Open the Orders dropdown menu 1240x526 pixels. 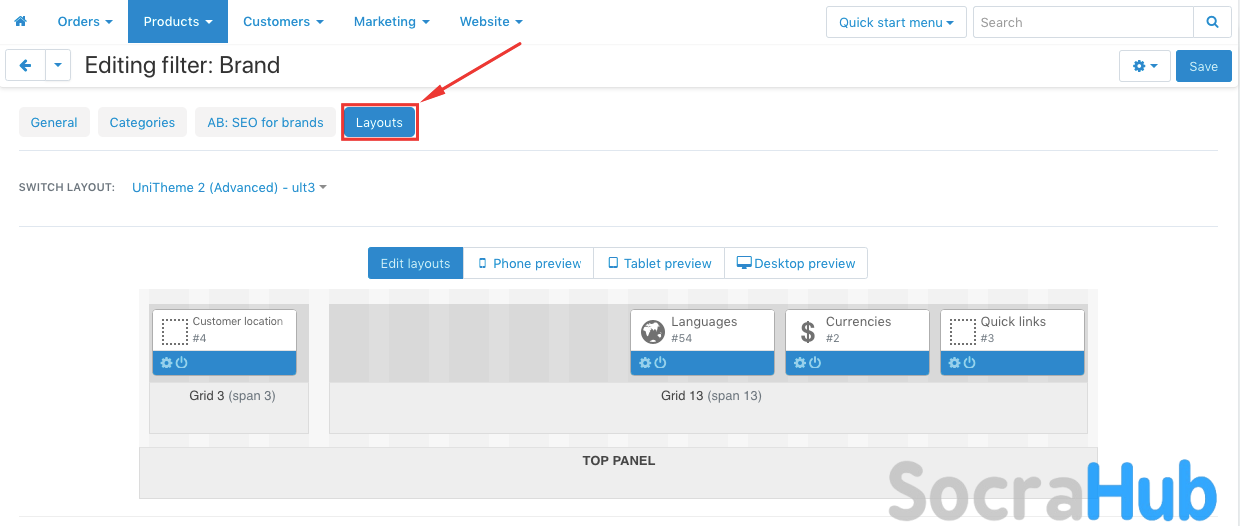pos(85,21)
